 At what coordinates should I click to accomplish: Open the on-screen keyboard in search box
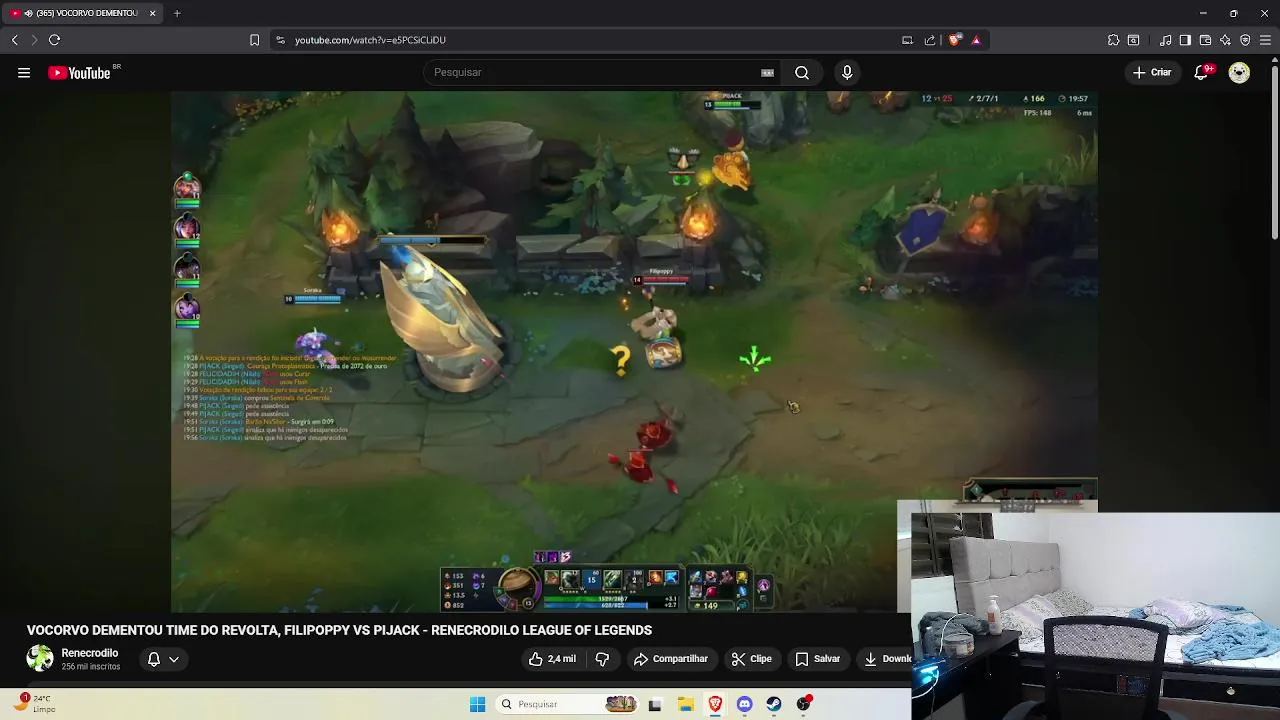point(767,72)
